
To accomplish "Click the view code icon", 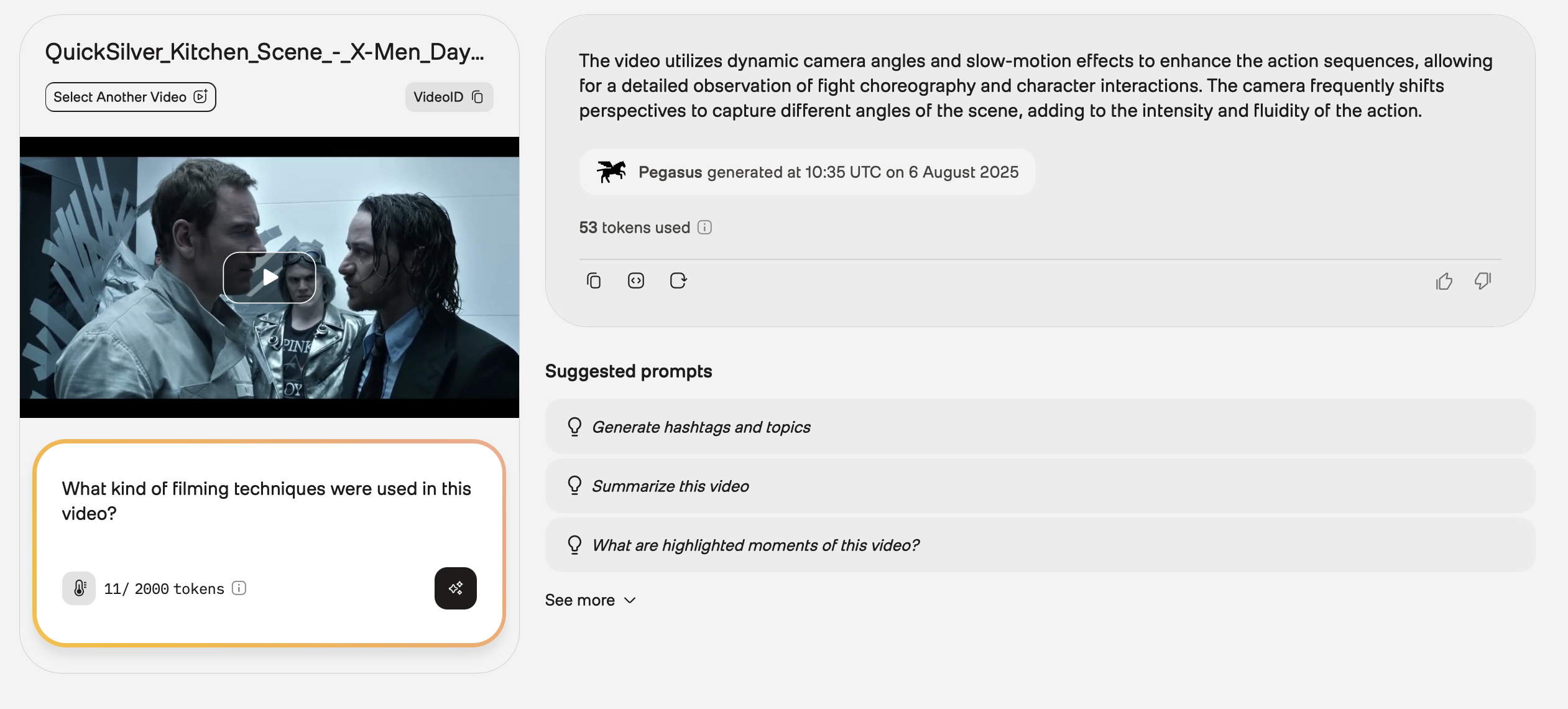I will [635, 281].
